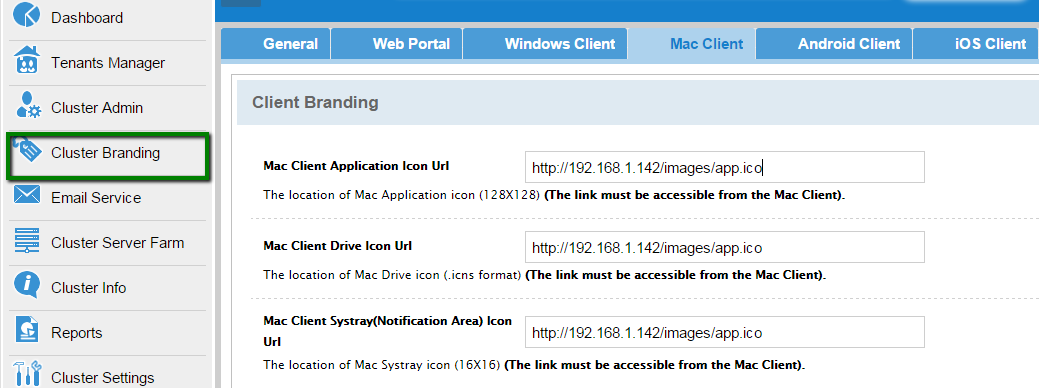Click the Cluster Info icon
Image resolution: width=1039 pixels, height=388 pixels.
click(27, 286)
